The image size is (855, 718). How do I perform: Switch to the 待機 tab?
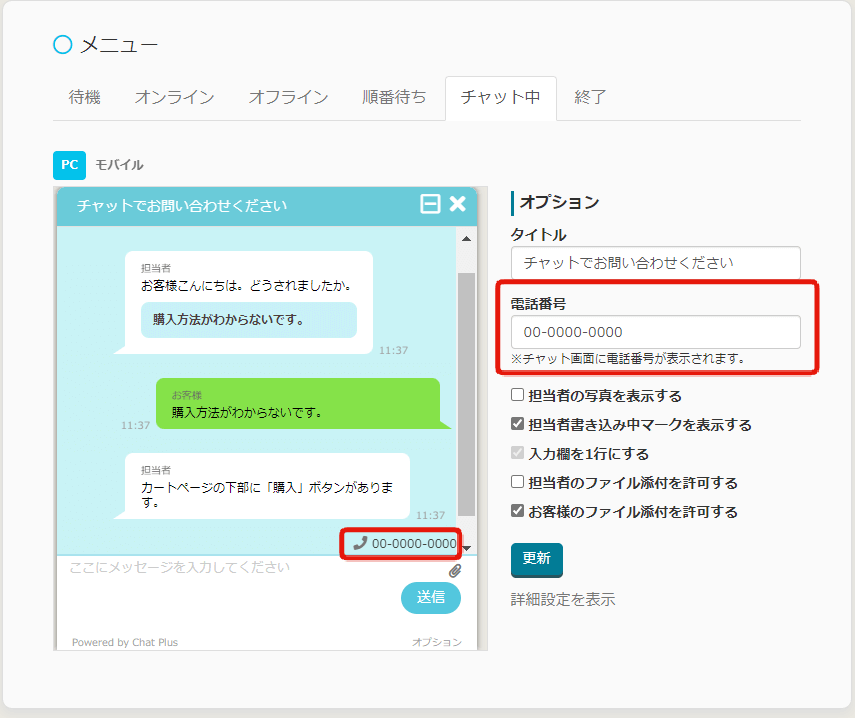click(85, 98)
